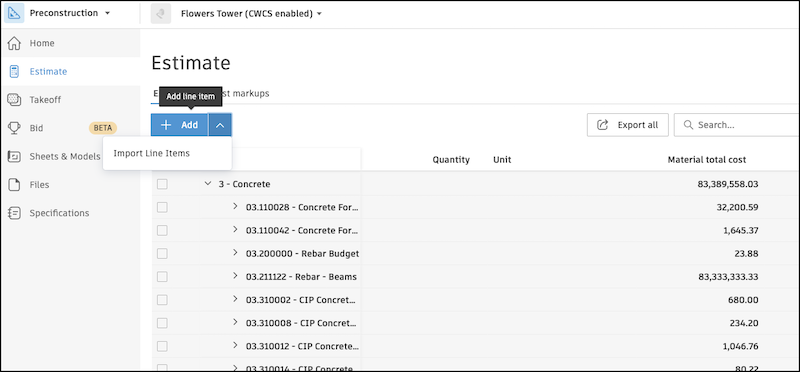Expand the 03.200000 Rebar Budget row
The width and height of the screenshot is (800, 372).
click(235, 253)
